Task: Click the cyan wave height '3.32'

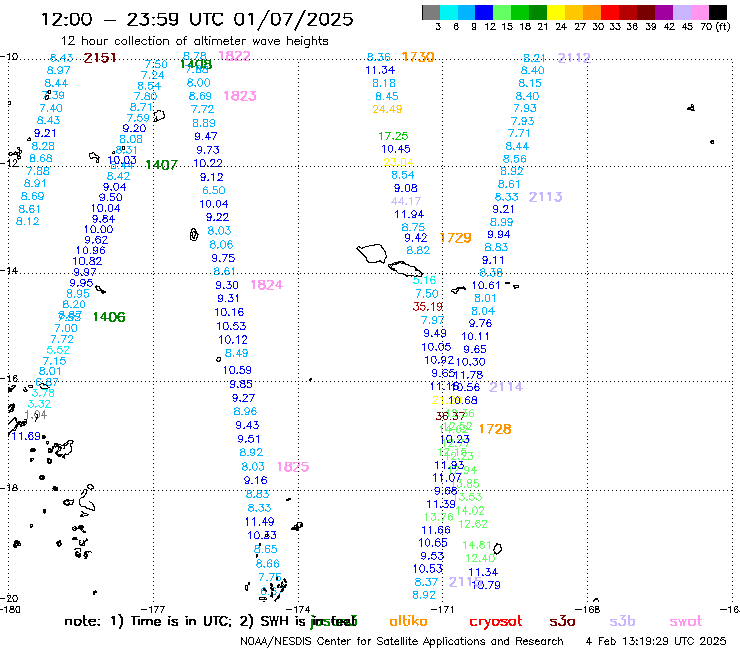Action: point(39,404)
